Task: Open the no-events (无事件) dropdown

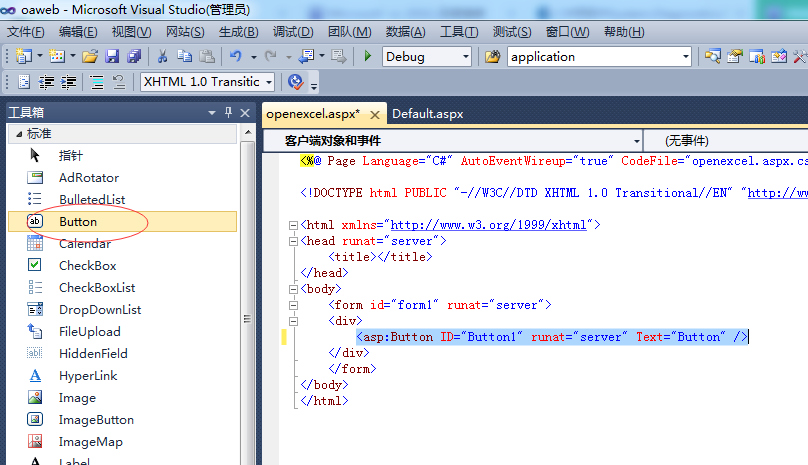Action: [x=726, y=141]
